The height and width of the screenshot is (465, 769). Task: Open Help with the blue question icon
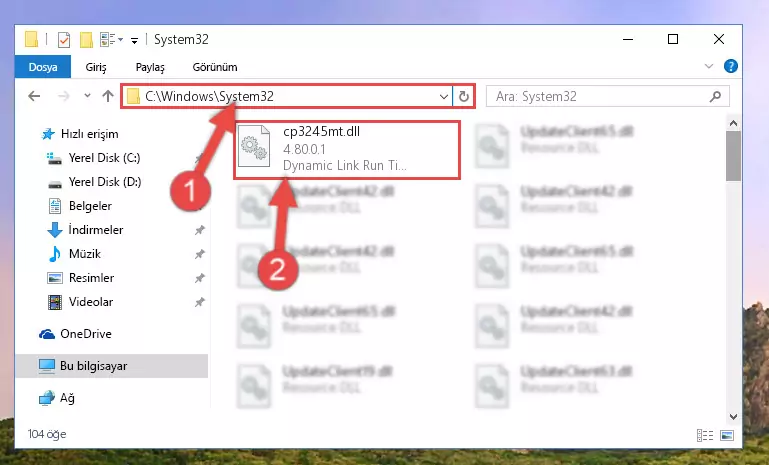[x=731, y=66]
